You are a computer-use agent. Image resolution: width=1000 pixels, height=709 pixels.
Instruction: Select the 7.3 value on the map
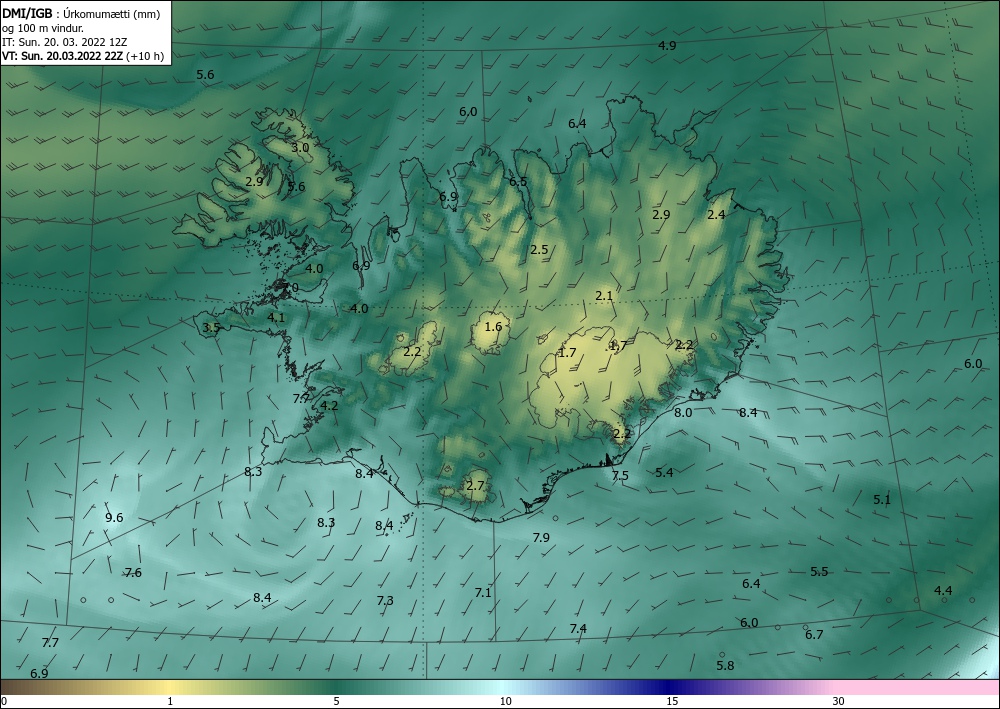click(385, 601)
